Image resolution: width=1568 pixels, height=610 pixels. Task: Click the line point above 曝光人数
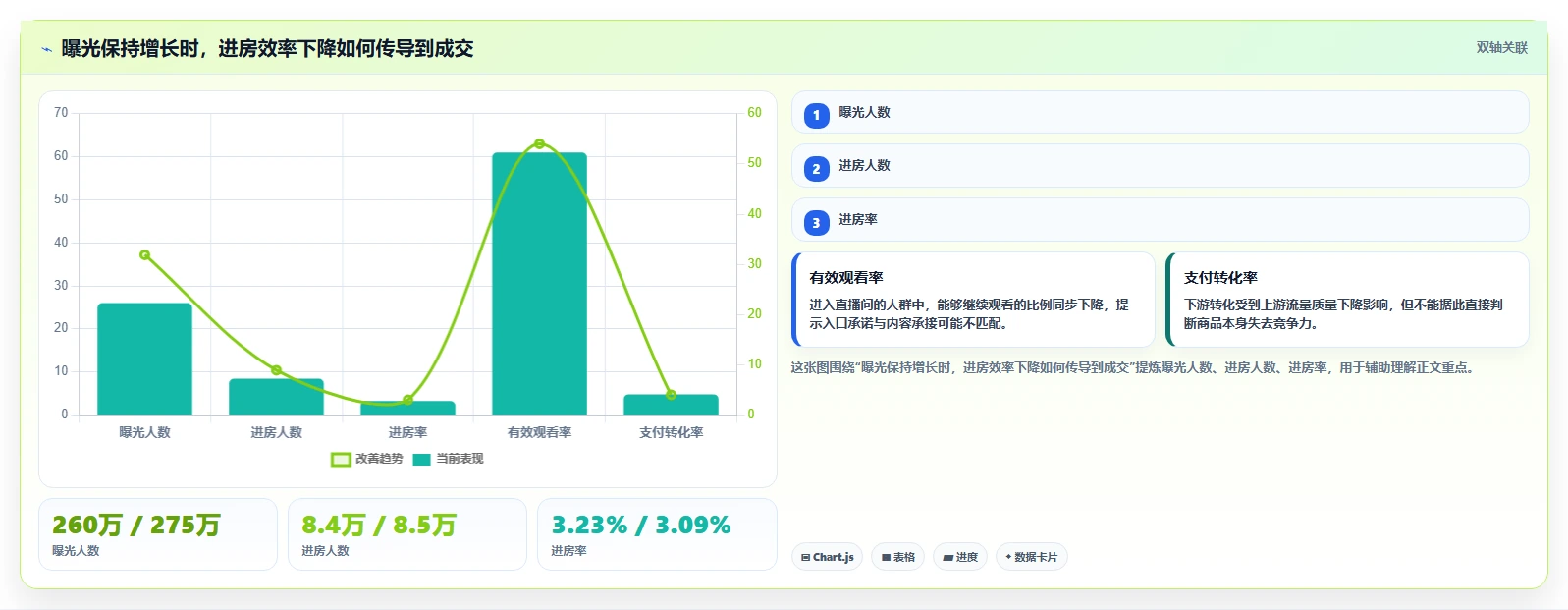click(x=144, y=255)
